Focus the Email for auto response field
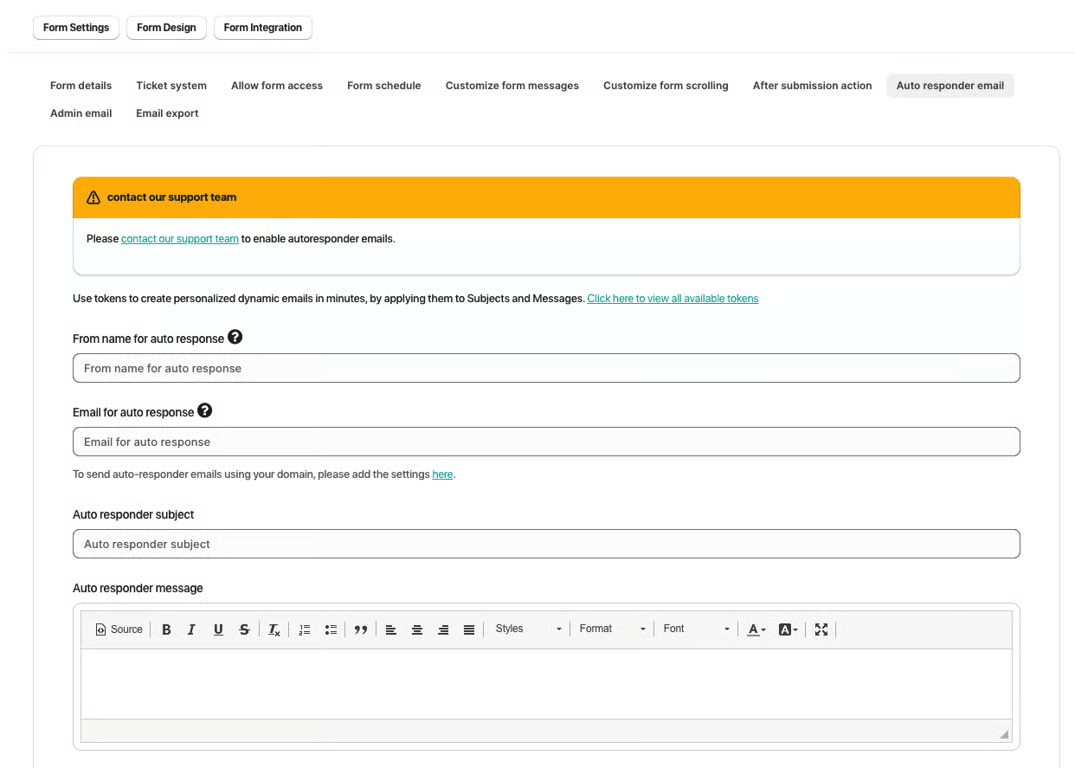This screenshot has height=768, width=1075. pos(546,442)
